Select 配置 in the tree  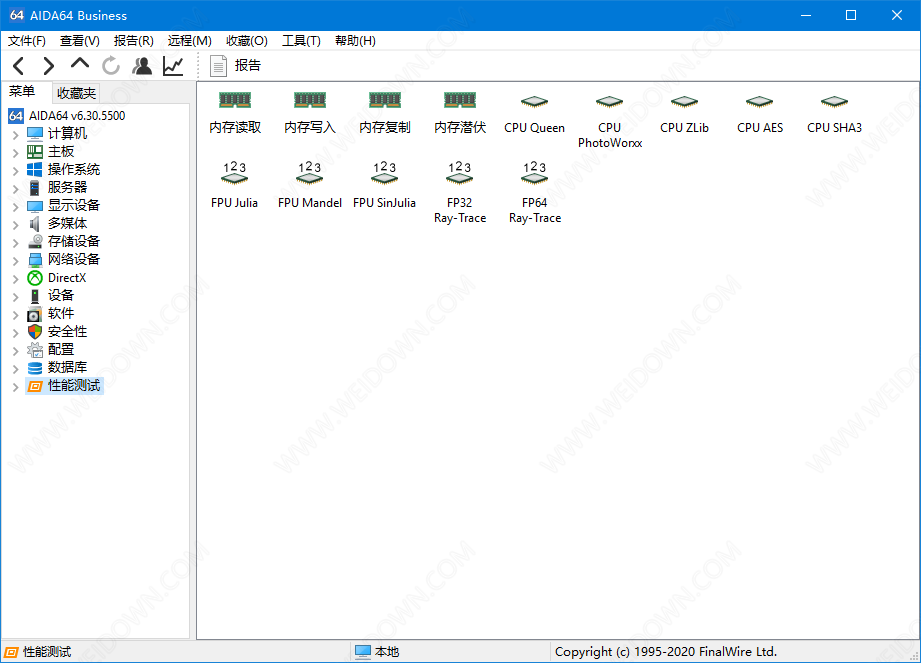click(51, 349)
